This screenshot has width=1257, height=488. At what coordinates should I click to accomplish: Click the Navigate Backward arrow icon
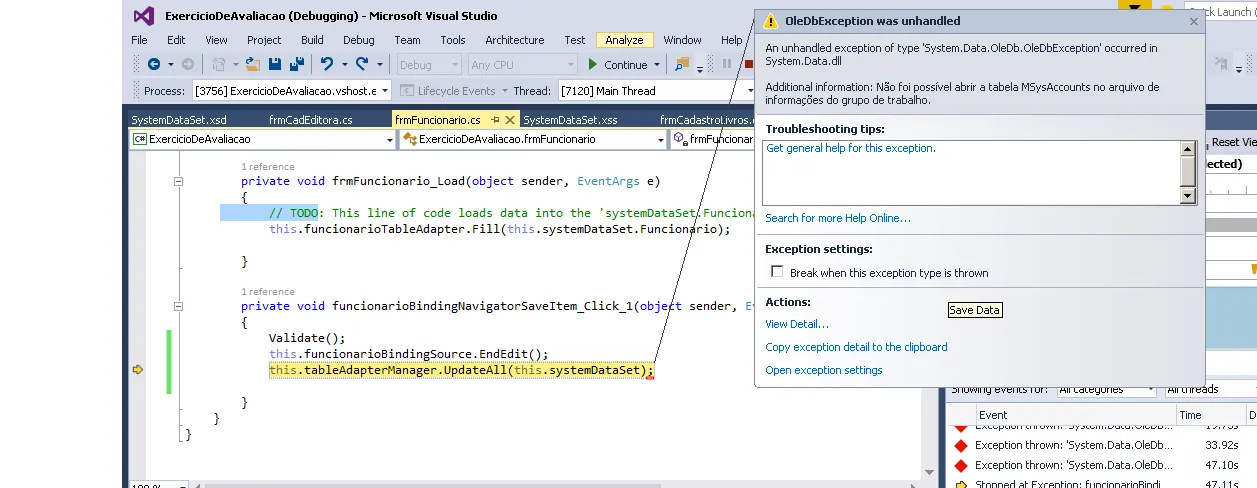(154, 65)
